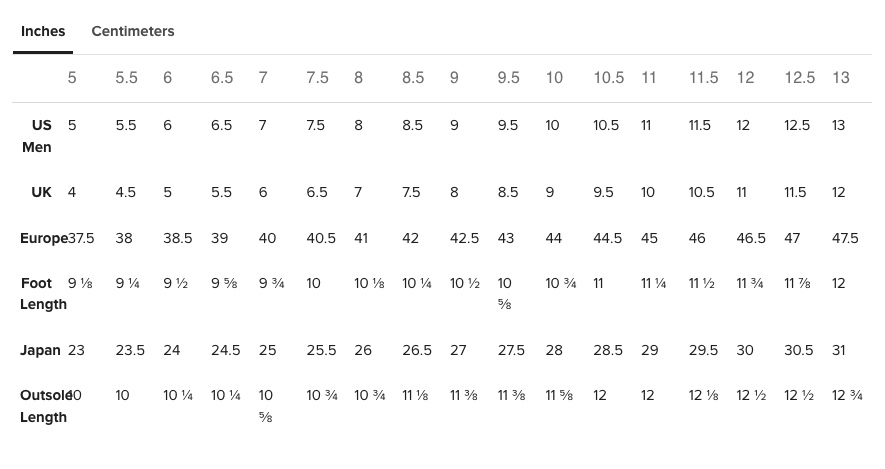Select UK size 6.5 cell
The height and width of the screenshot is (469, 885).
pyautogui.click(x=317, y=192)
